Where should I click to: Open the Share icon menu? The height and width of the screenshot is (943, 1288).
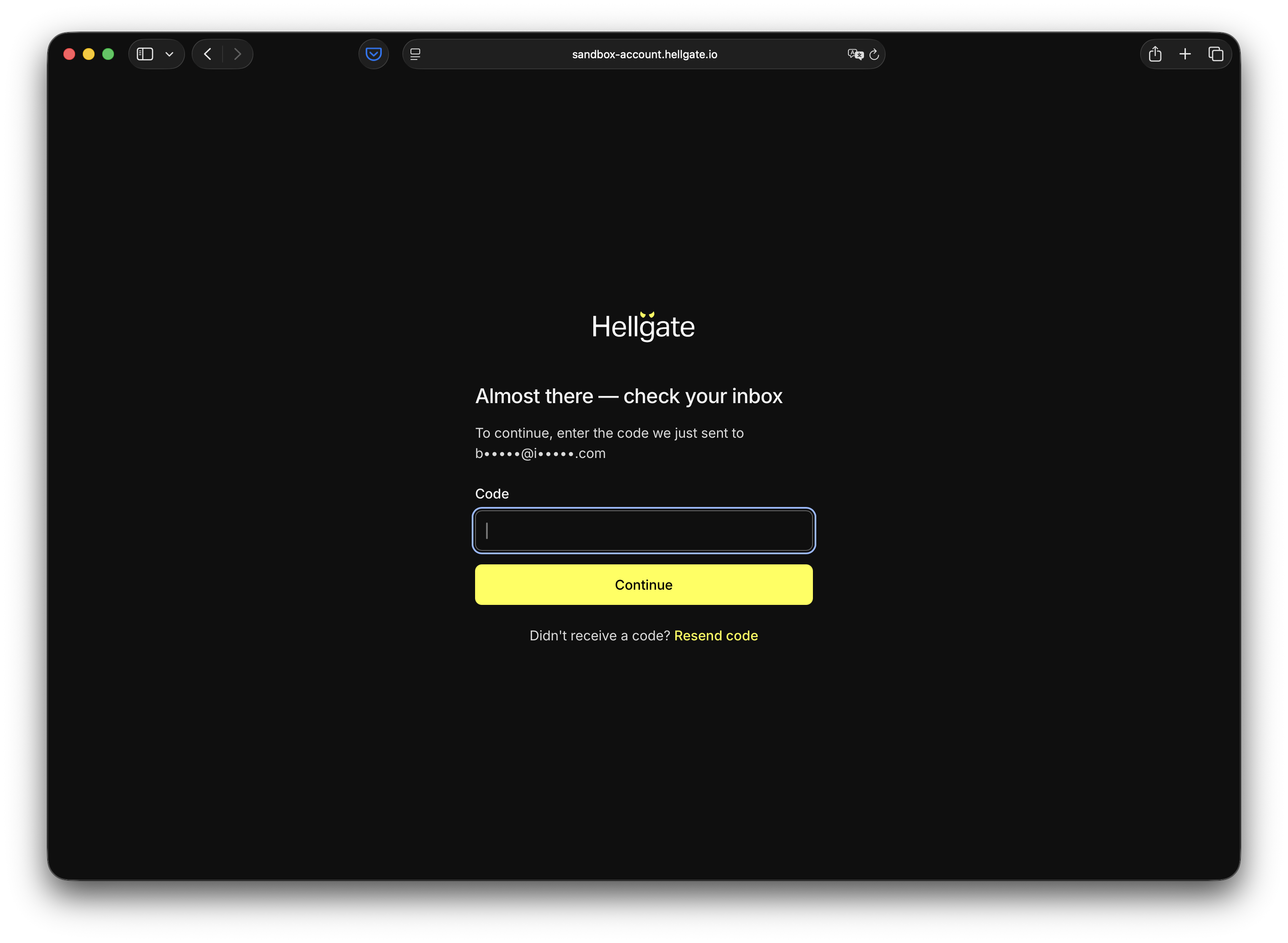[x=1155, y=54]
